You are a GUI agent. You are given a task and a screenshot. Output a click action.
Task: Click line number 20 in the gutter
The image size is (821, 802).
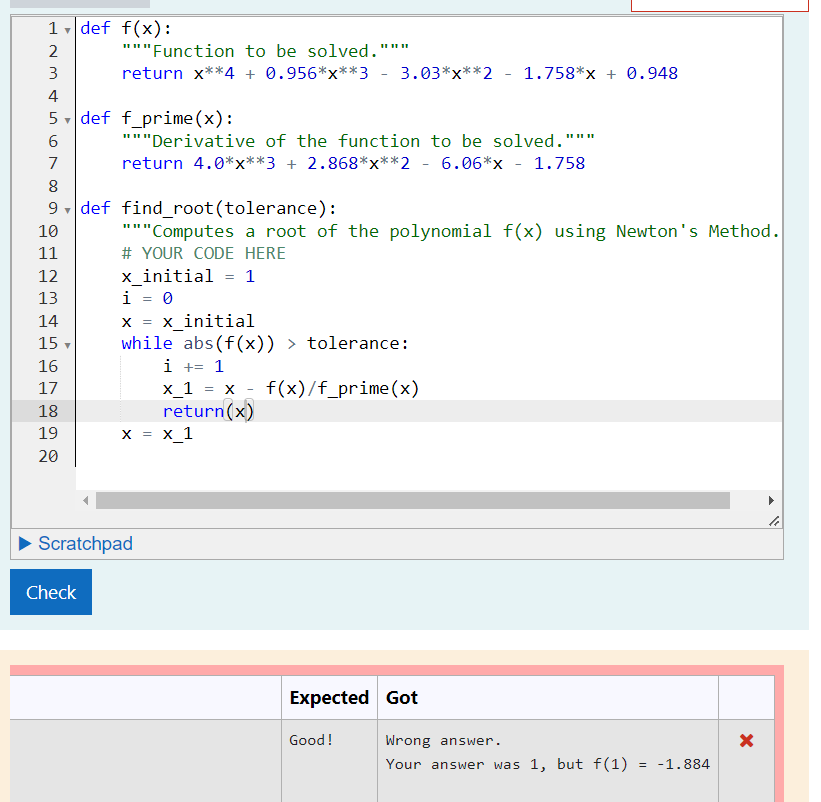[48, 456]
